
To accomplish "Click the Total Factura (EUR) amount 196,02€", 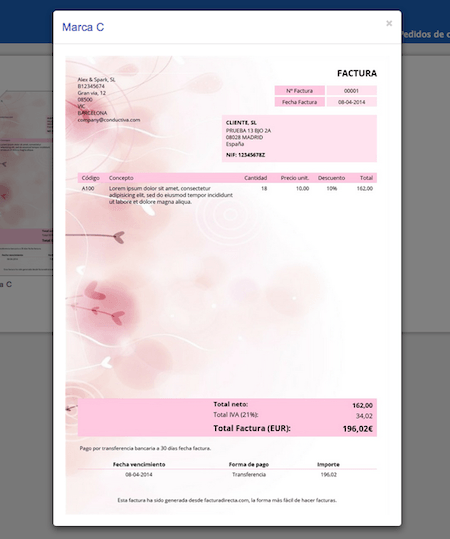I will point(358,429).
